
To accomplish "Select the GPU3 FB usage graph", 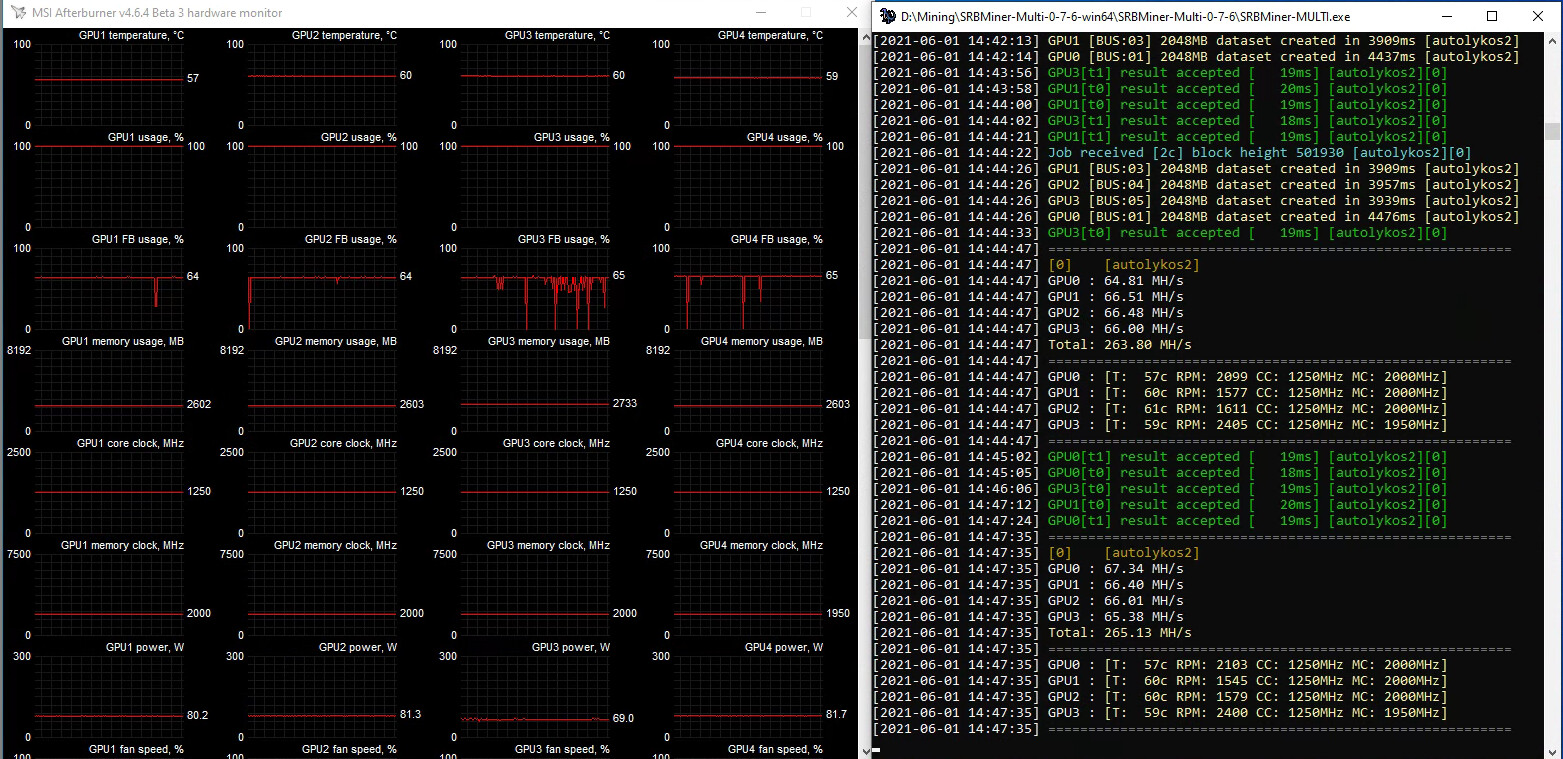I will point(535,289).
